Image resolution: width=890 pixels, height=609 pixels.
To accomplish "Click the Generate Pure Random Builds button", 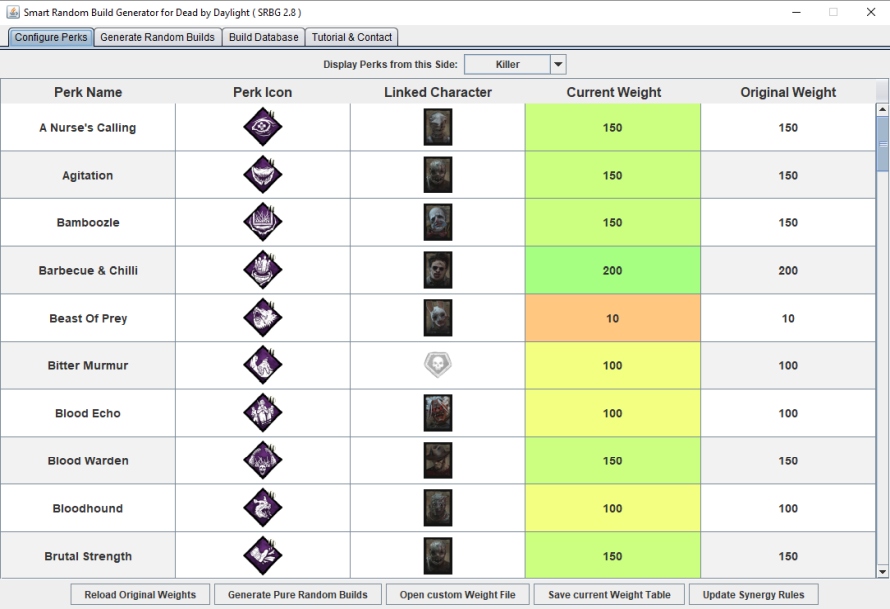I will [297, 594].
